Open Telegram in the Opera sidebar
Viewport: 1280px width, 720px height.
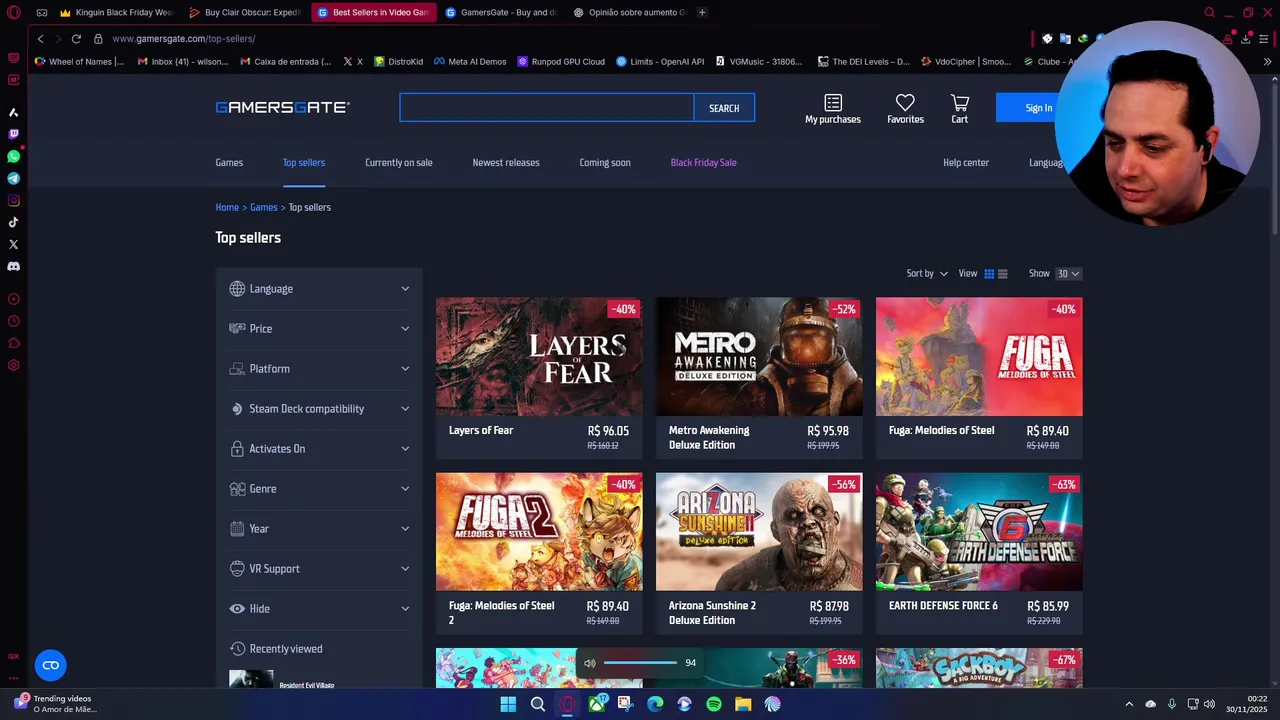pyautogui.click(x=13, y=178)
